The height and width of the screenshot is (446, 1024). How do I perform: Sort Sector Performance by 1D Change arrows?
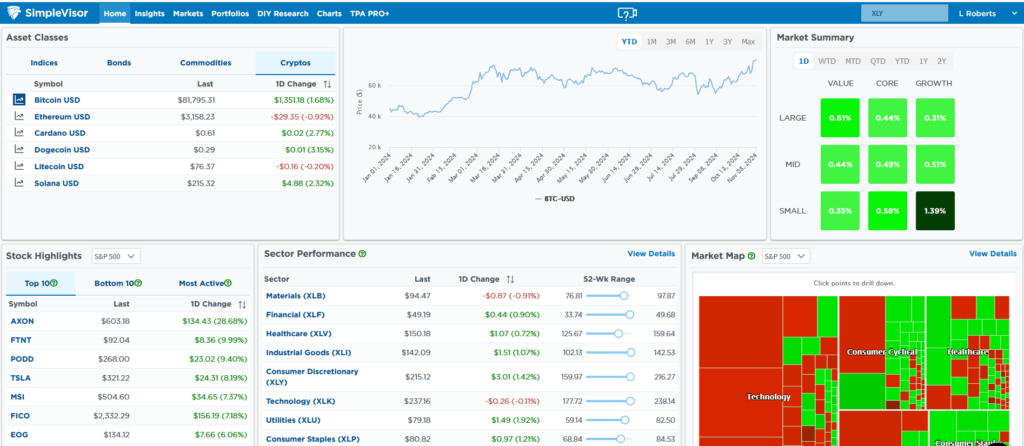pos(511,279)
